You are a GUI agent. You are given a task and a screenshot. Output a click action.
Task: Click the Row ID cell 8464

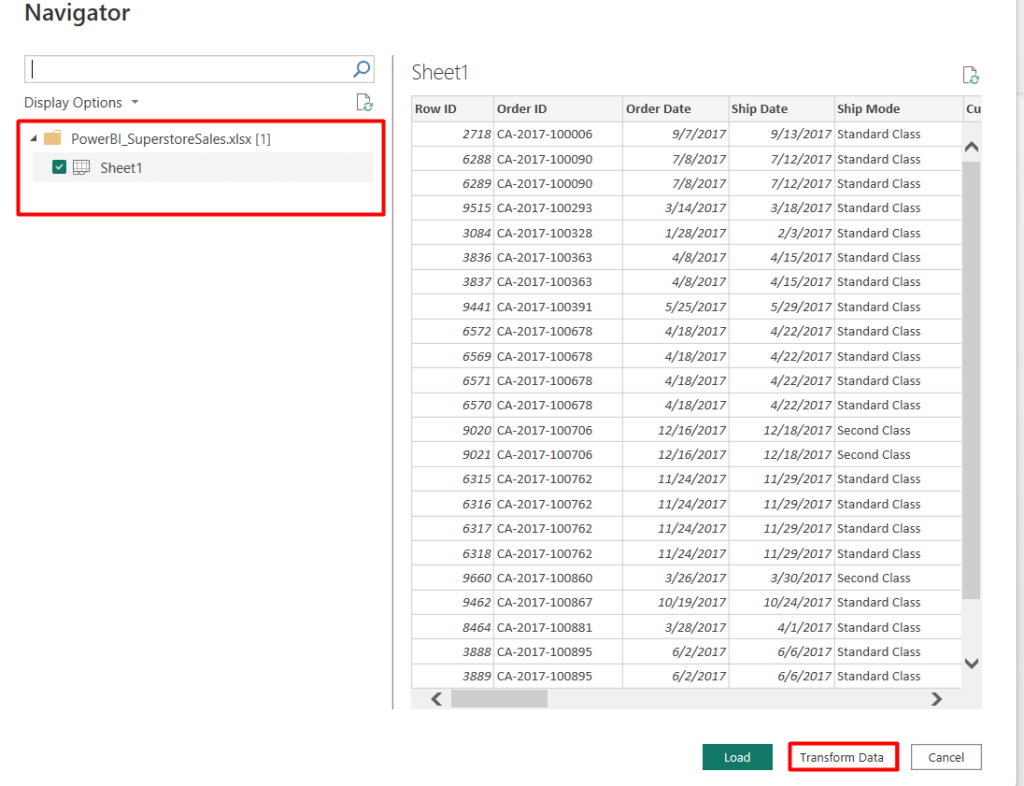(x=452, y=627)
